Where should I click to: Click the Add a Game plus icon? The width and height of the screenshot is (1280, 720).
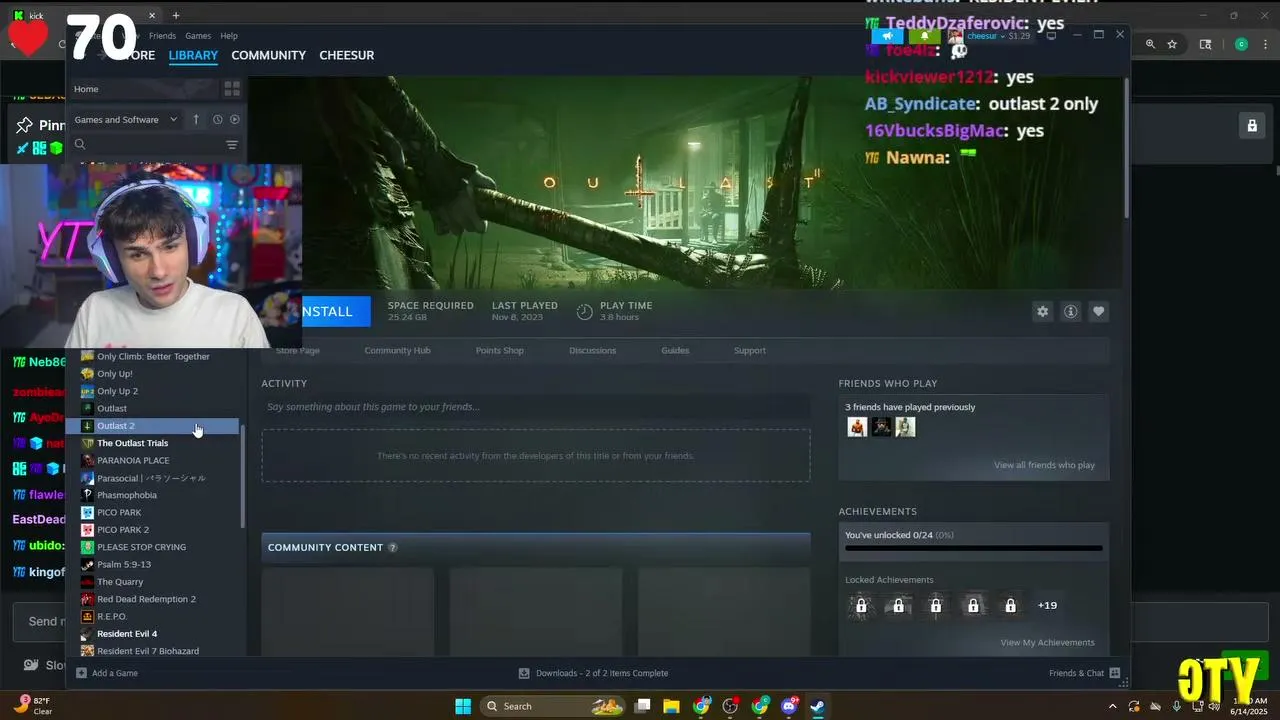(x=82, y=673)
